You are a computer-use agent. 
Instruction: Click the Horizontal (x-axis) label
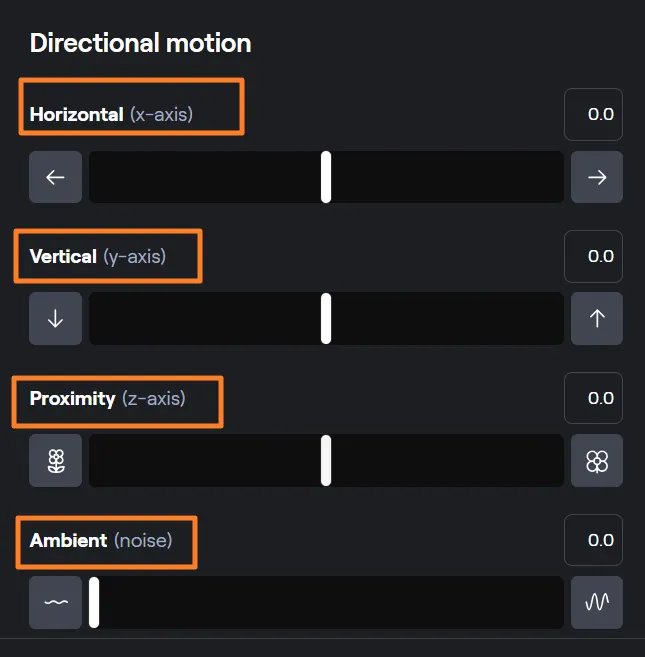point(111,114)
